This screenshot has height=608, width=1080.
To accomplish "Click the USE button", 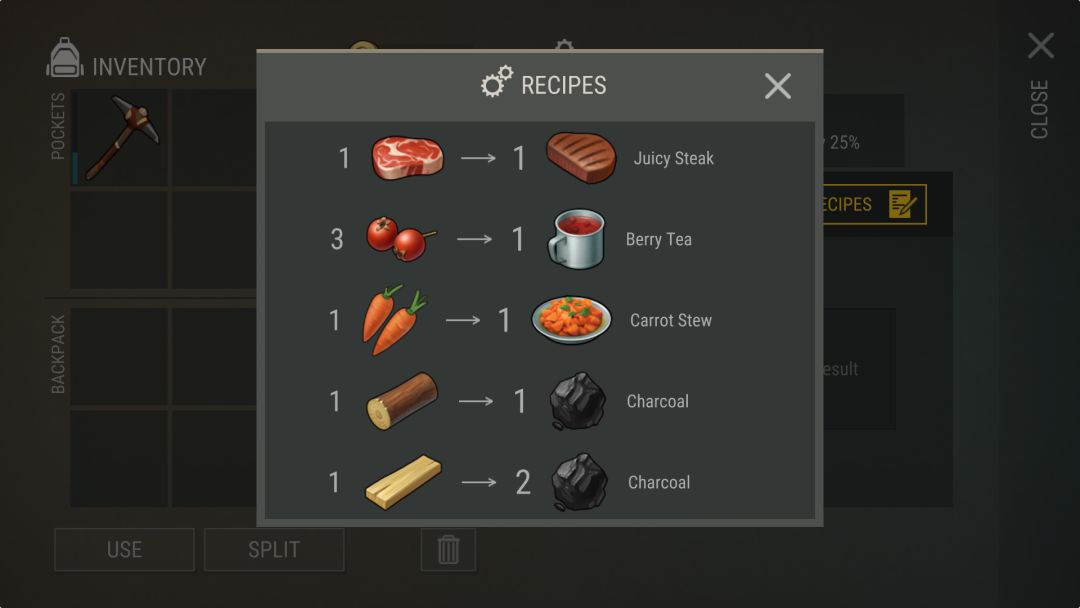I will click(125, 549).
